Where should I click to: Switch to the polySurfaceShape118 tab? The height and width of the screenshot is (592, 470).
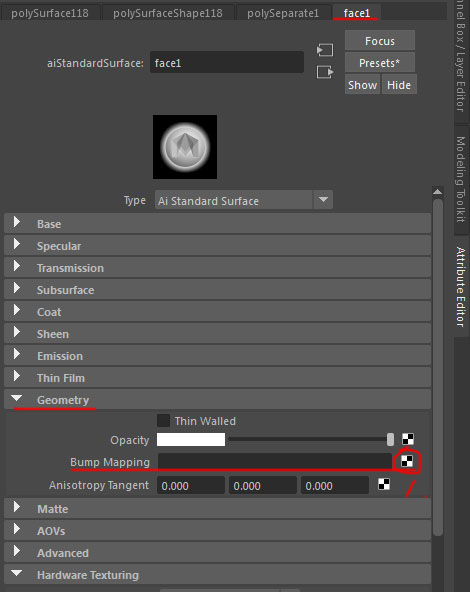click(x=168, y=13)
